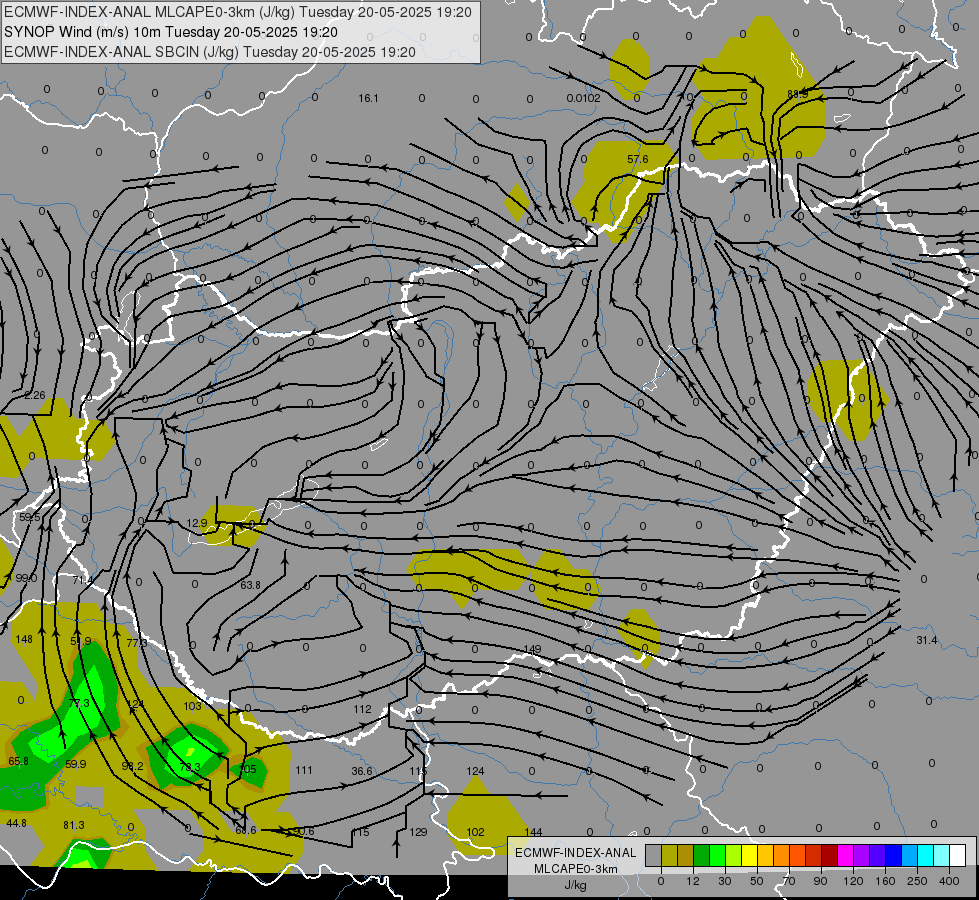Click the map value 102
Viewport: 979px width, 900px height.
click(x=476, y=832)
